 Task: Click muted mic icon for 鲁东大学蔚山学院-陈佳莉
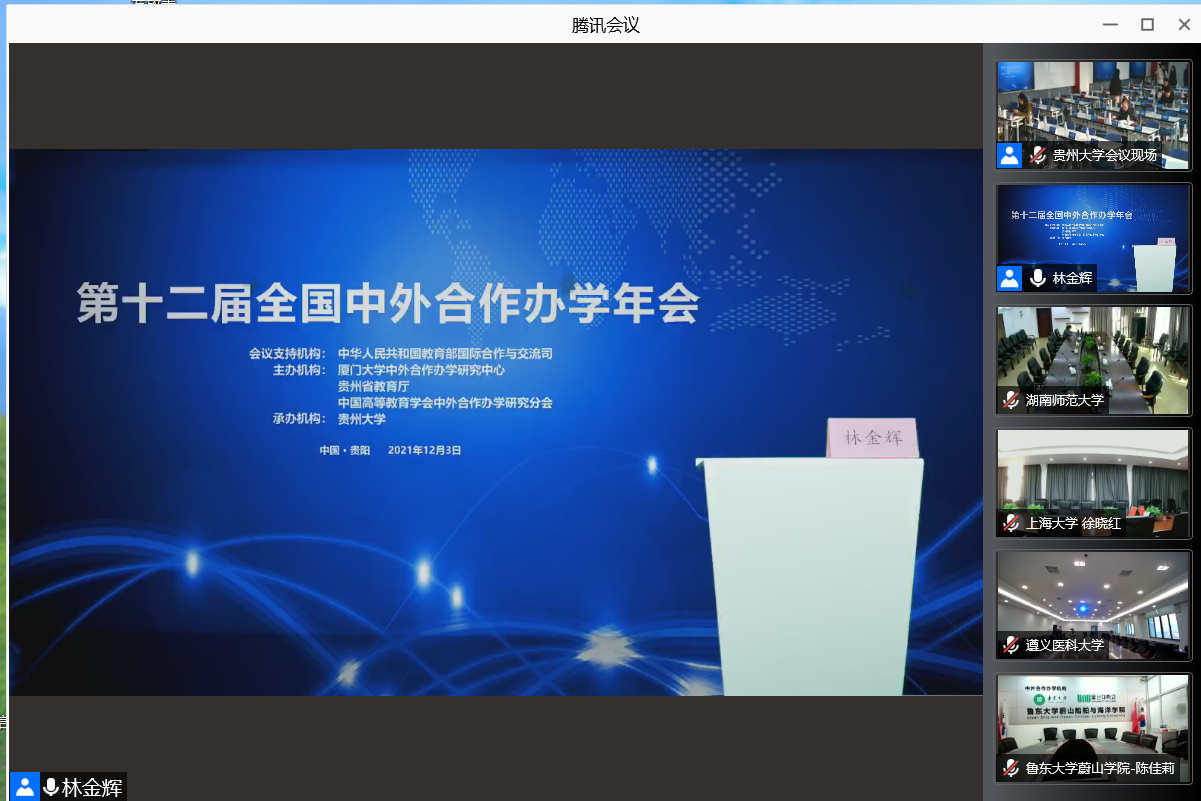pos(1011,769)
